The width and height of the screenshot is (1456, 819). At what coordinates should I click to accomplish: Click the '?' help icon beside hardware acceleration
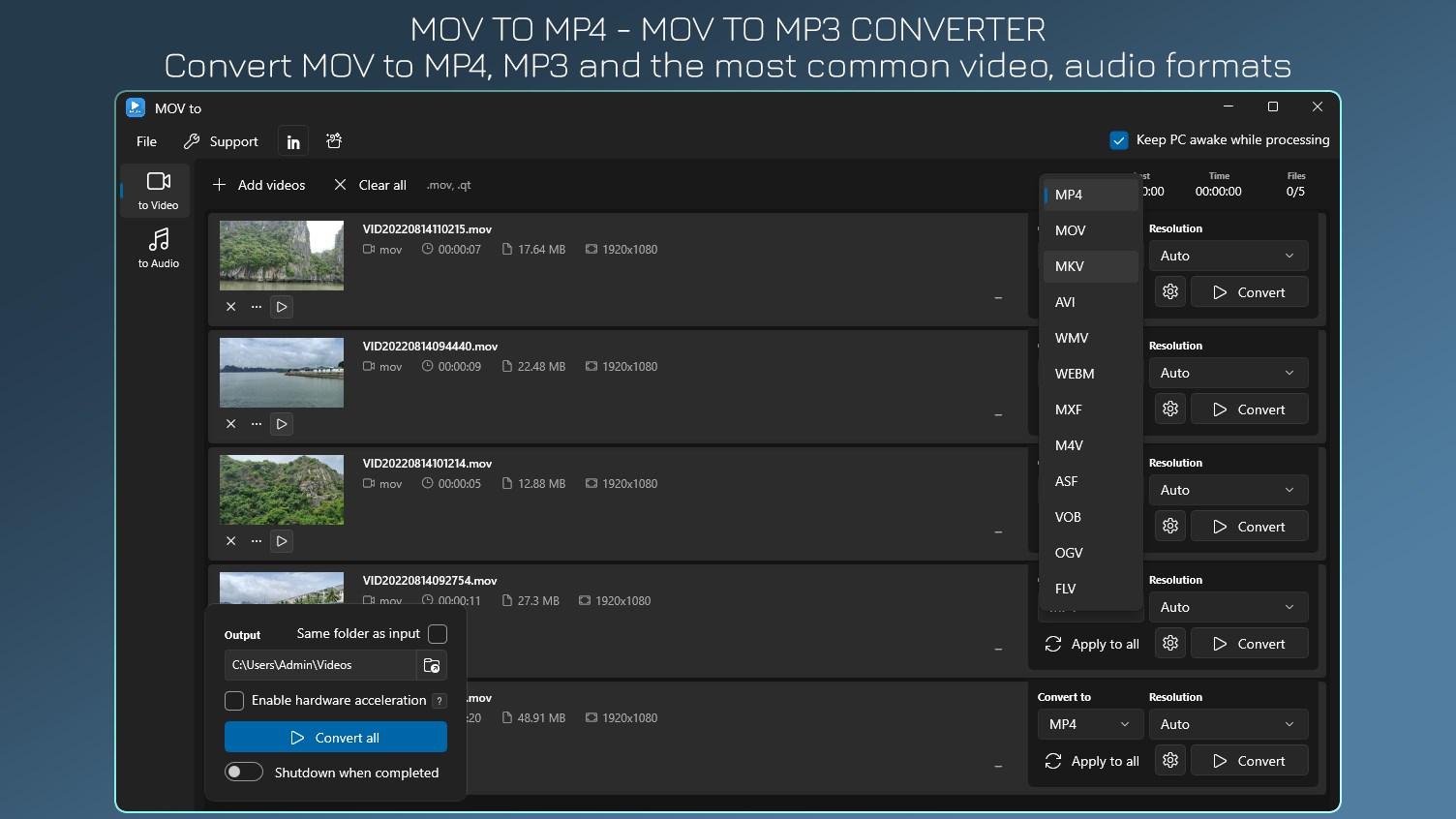[x=440, y=700]
